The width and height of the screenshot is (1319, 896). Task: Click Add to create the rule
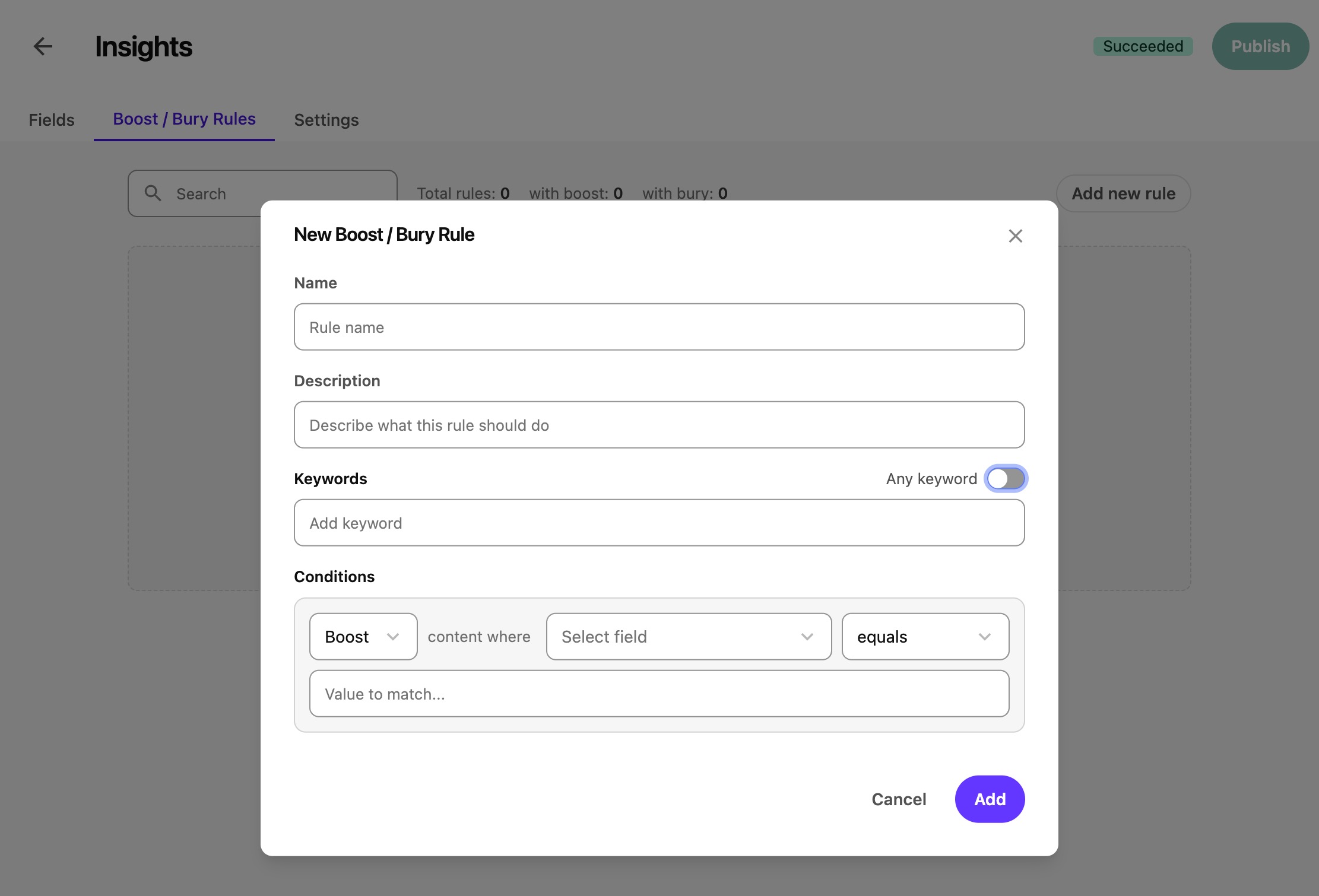(x=989, y=799)
